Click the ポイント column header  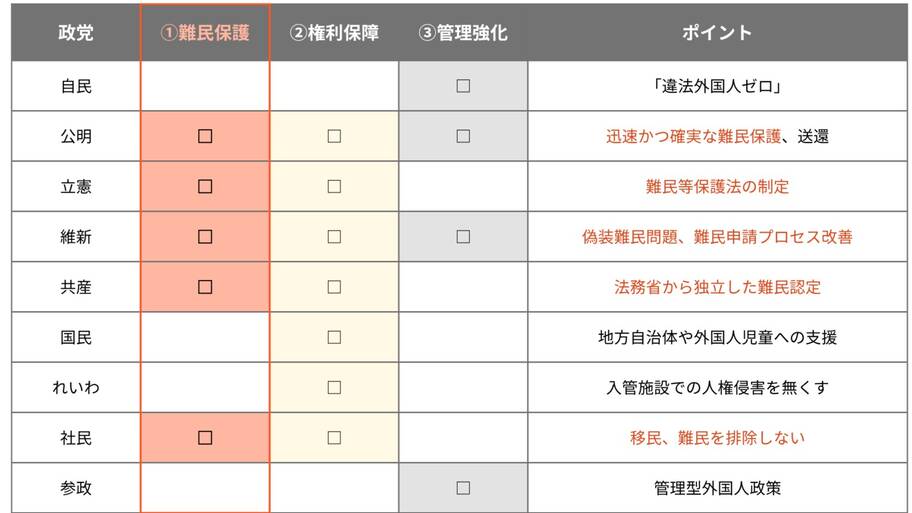pos(717,33)
